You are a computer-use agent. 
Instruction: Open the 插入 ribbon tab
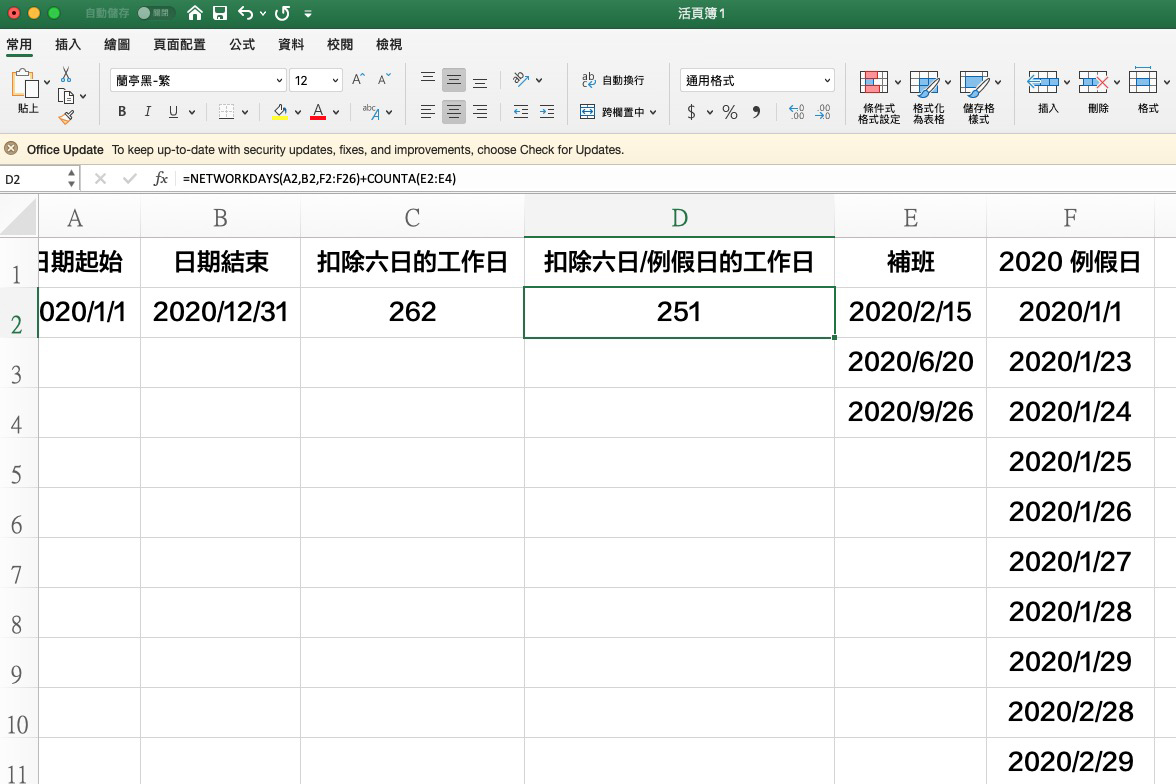pos(67,44)
